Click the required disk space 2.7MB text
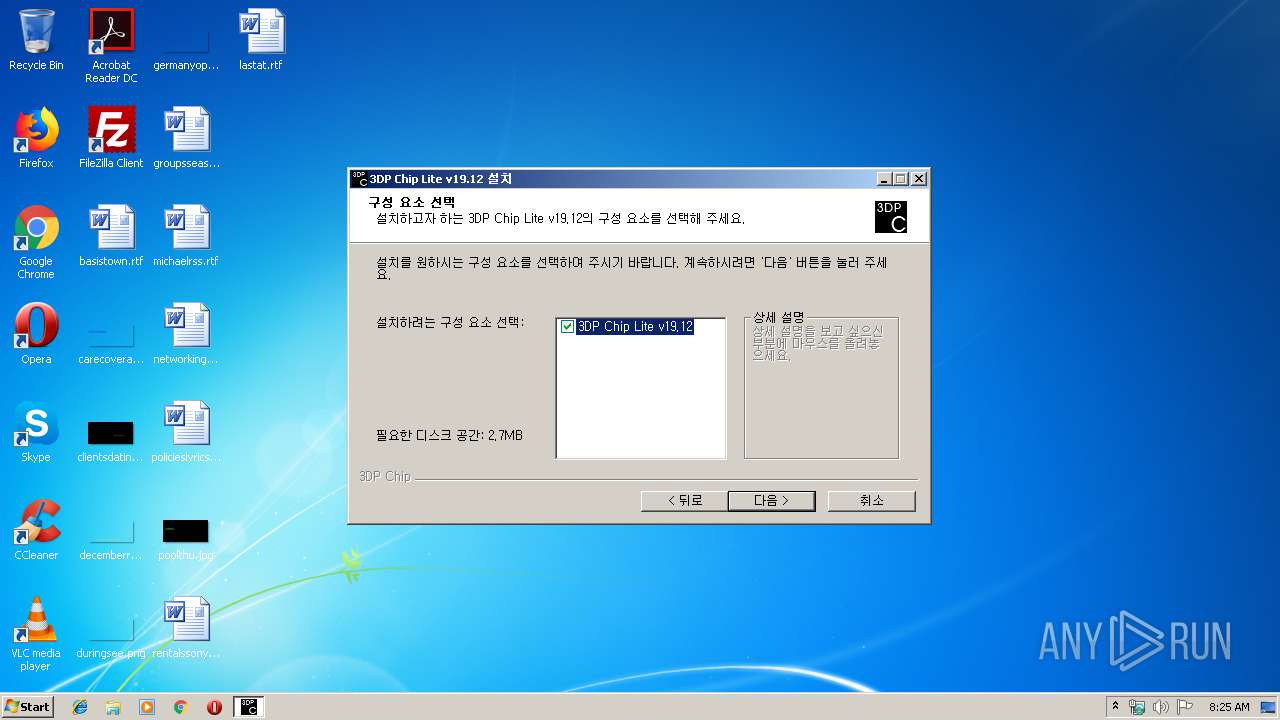Viewport: 1280px width, 720px height. tap(449, 436)
